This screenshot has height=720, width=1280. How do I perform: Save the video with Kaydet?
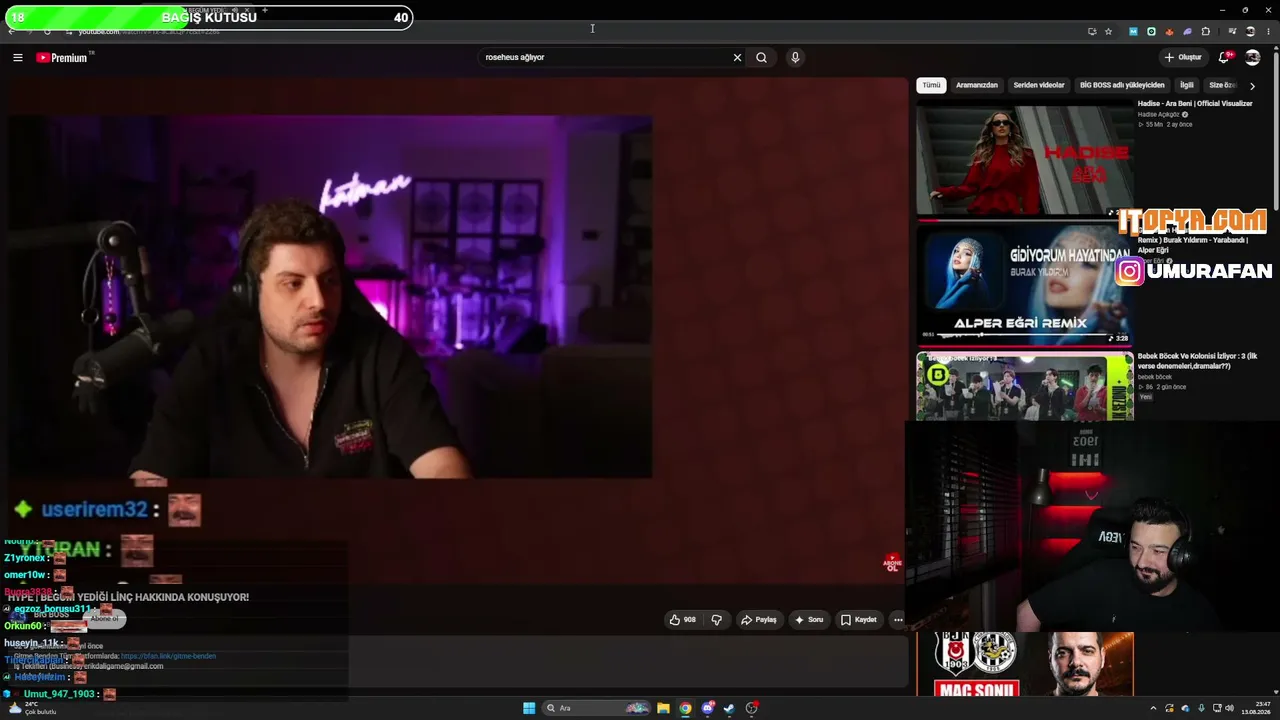pyautogui.click(x=859, y=620)
